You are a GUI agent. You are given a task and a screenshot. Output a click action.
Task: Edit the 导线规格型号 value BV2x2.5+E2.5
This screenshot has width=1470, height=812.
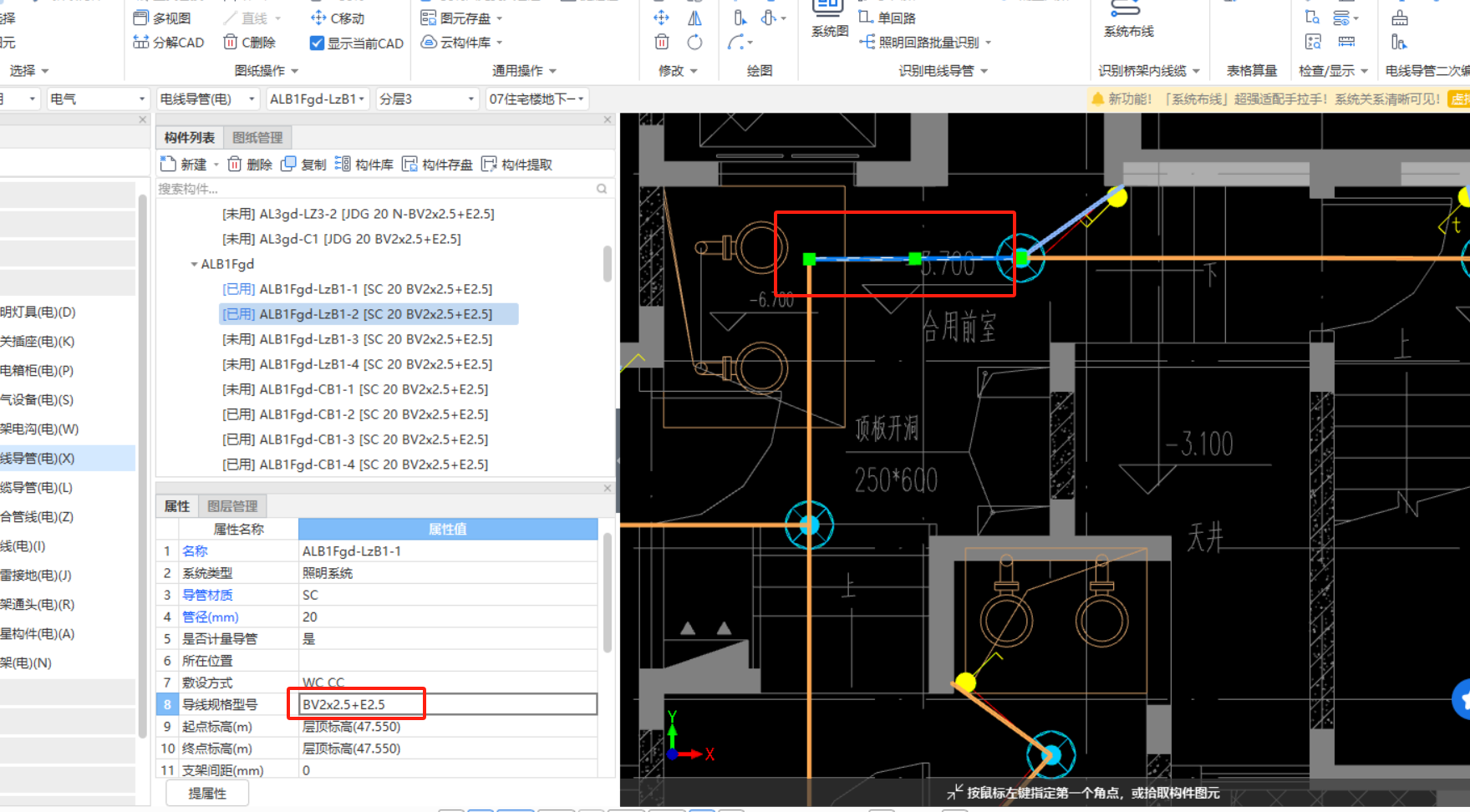pyautogui.click(x=448, y=704)
